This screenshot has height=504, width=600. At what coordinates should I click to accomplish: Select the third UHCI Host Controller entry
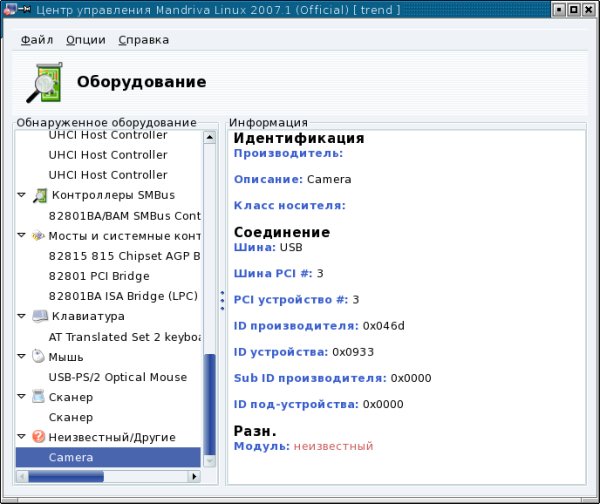coord(108,175)
